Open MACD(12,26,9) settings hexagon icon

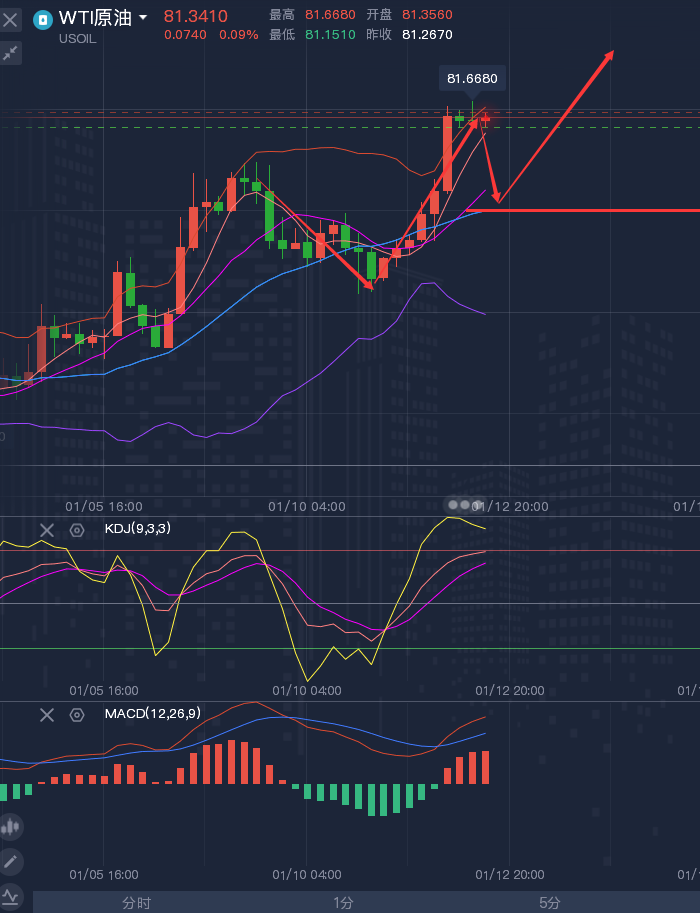77,714
